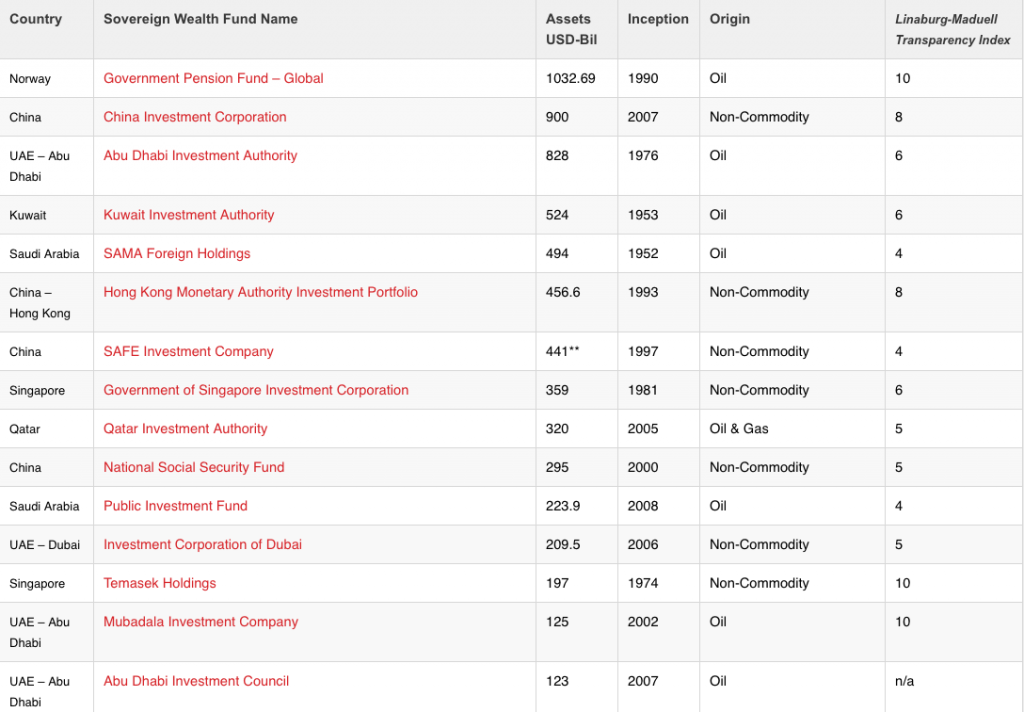Click Investment Corporation of Dubai link
This screenshot has width=1024, height=712.
202,545
